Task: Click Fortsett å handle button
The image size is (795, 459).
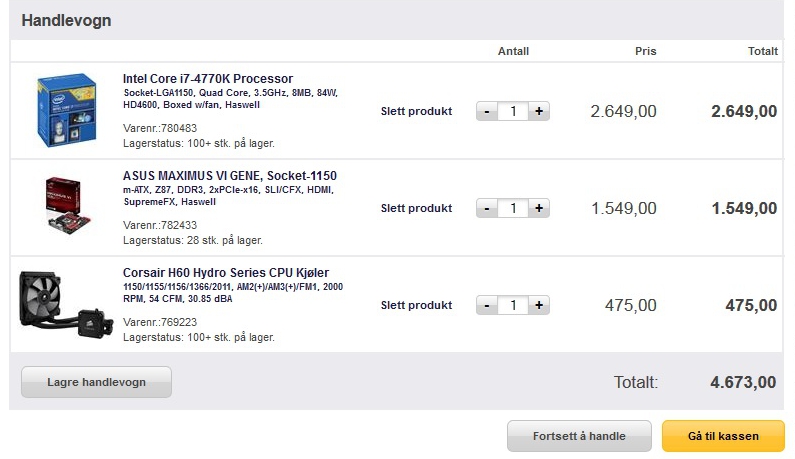Action: [x=579, y=436]
